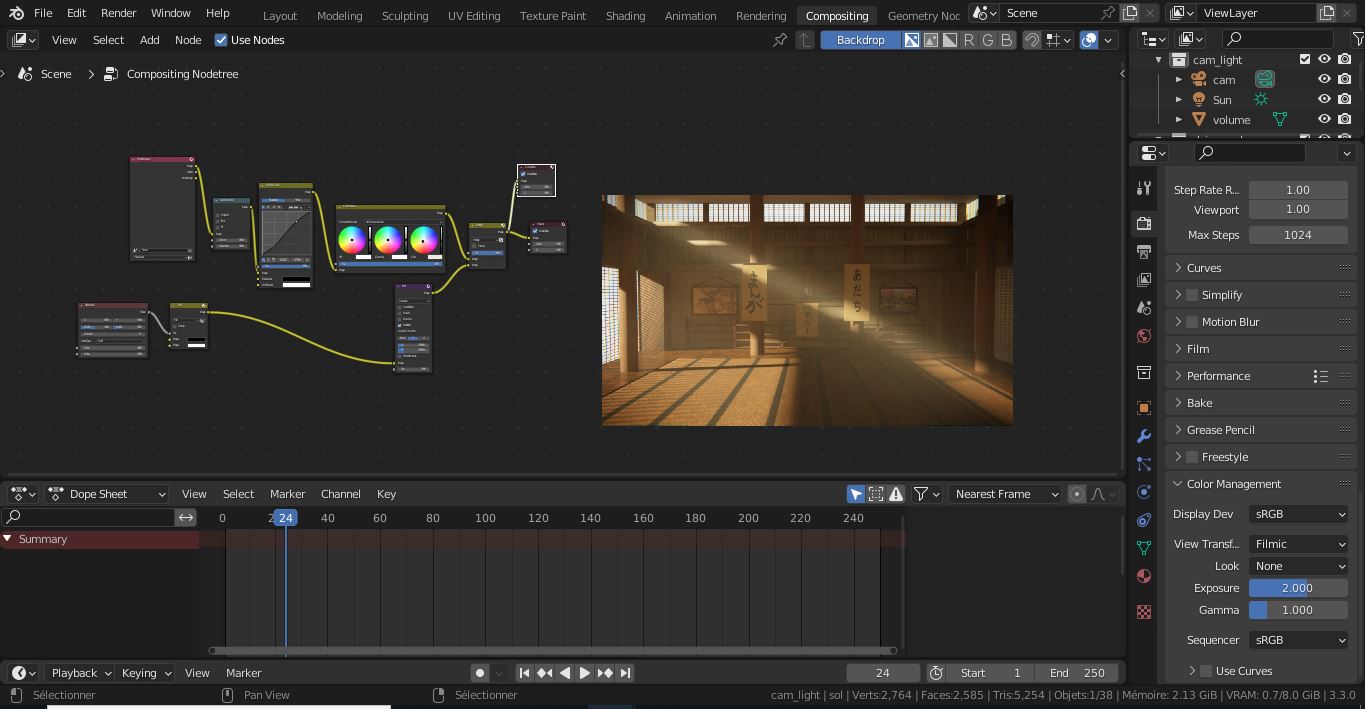Click the Play animation button

tap(585, 673)
